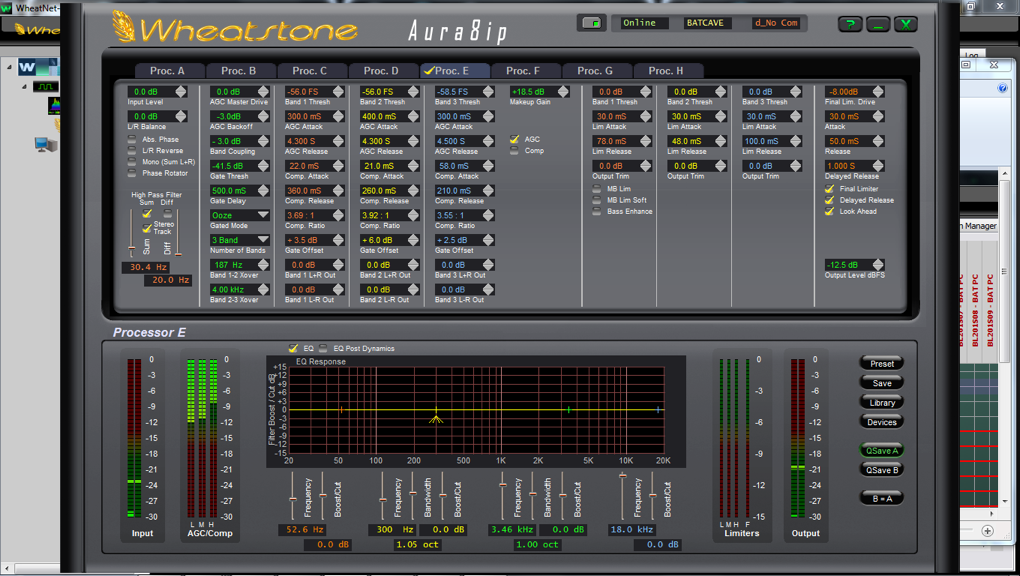The width and height of the screenshot is (1020, 576).
Task: Click the Band Coupling stepper arrows
Action: pyautogui.click(x=263, y=141)
